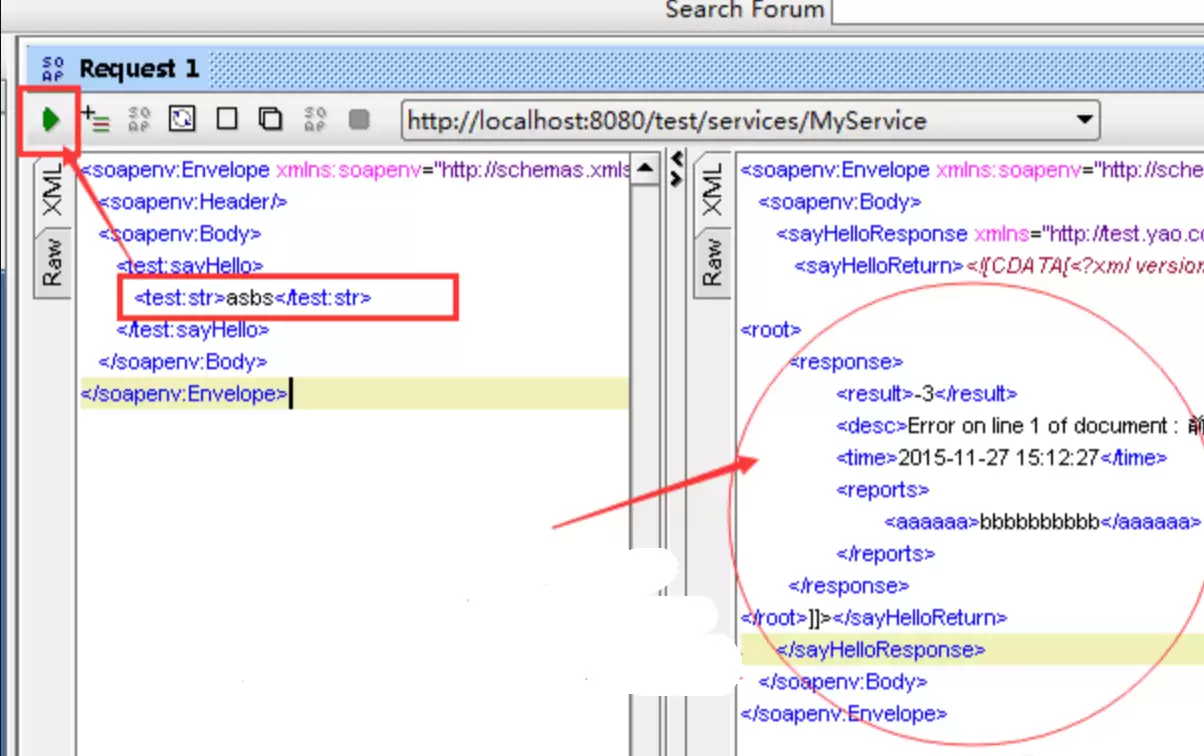Click the highlighted </sayHelloResponse> line
The image size is (1204, 756).
880,649
